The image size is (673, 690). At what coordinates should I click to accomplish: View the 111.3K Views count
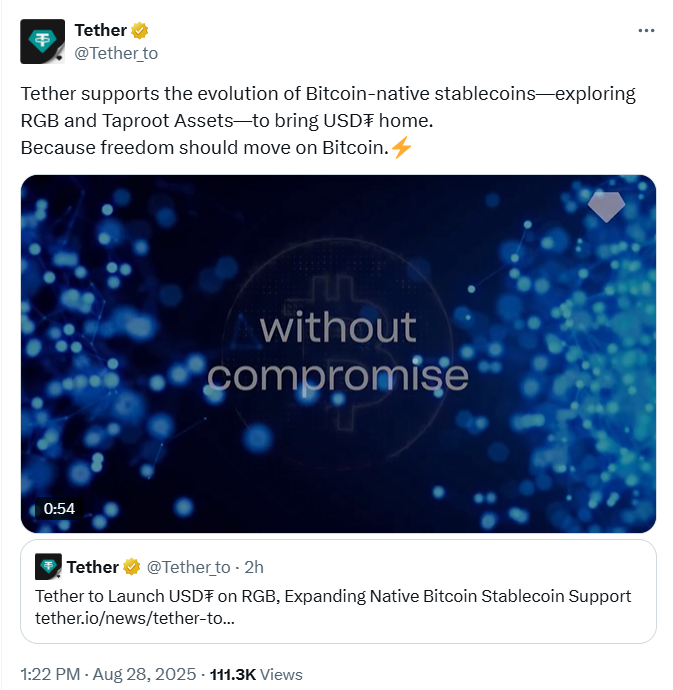[x=256, y=674]
